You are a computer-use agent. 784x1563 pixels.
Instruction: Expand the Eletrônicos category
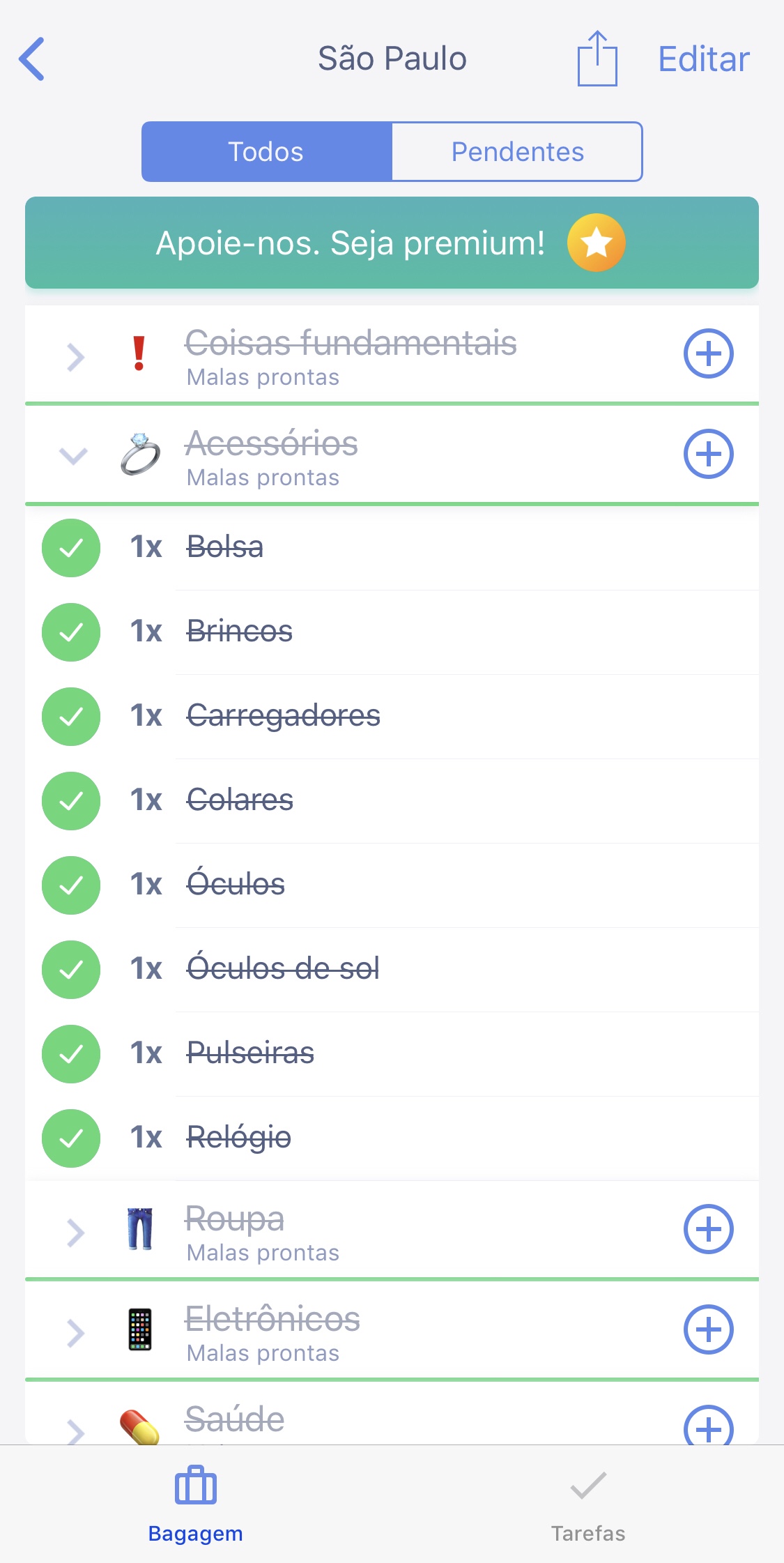[75, 1333]
